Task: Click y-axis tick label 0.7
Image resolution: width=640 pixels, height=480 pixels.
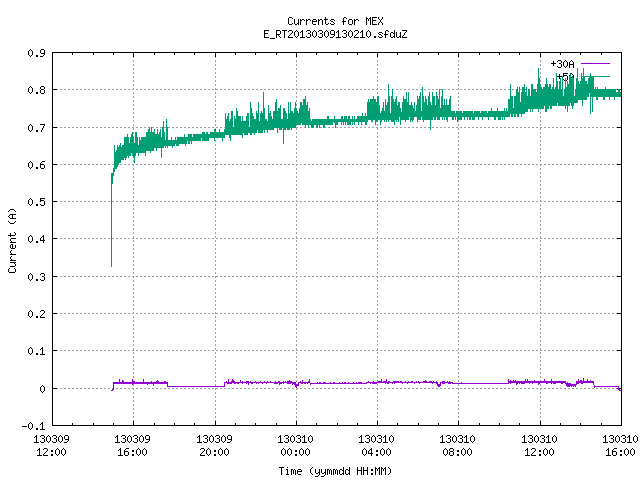Action: click(36, 128)
